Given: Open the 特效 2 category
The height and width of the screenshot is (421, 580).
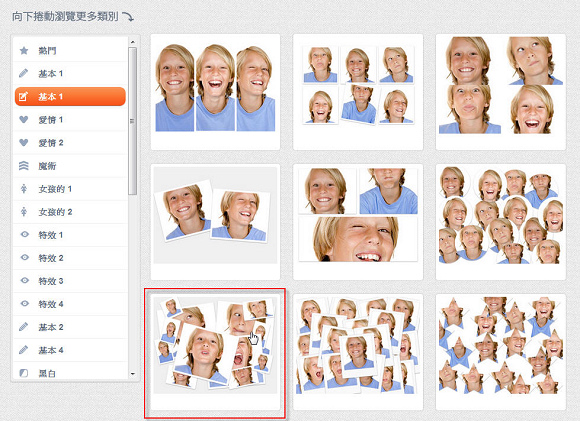Looking at the screenshot, I should tap(70, 258).
